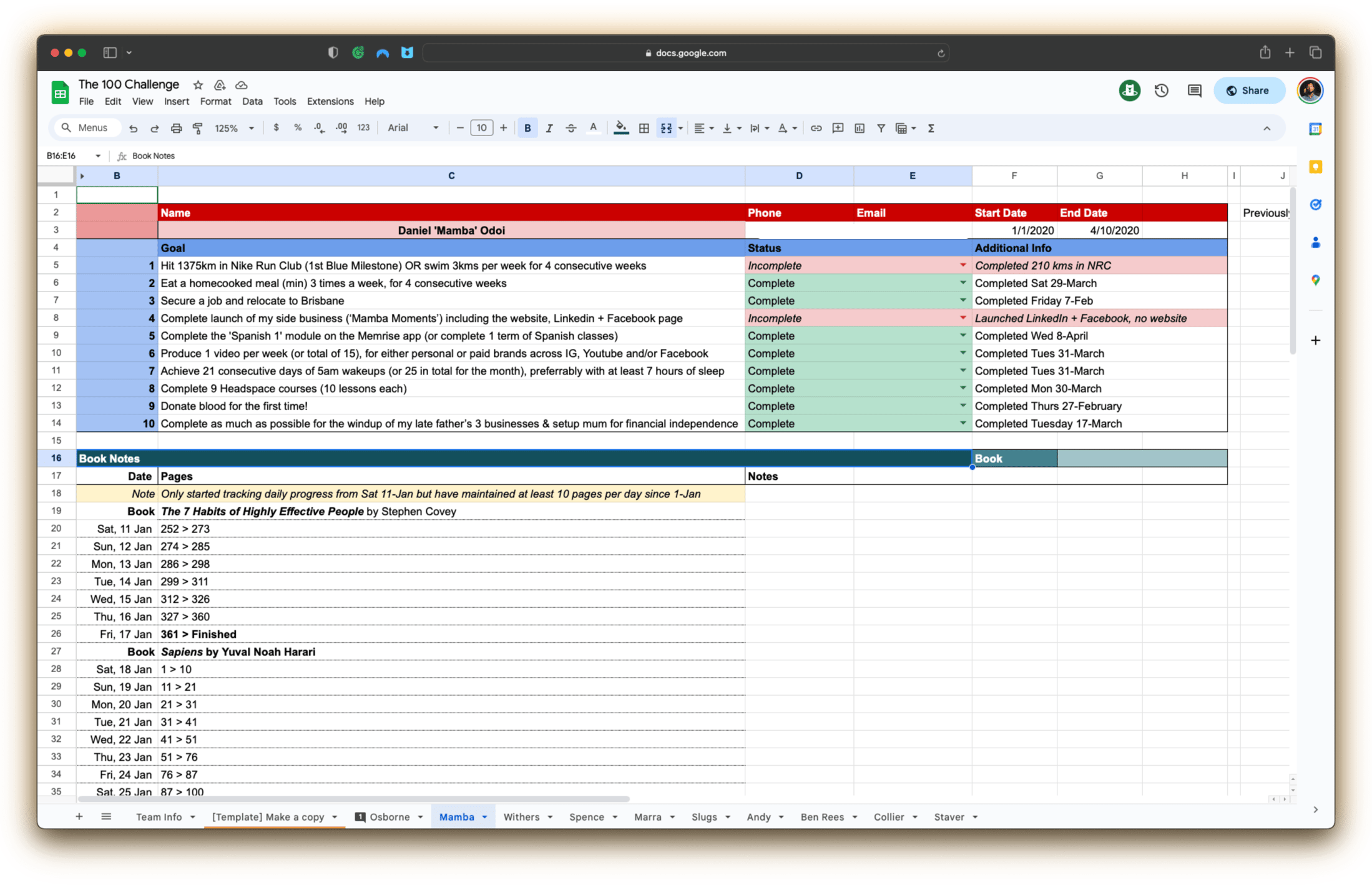Image resolution: width=1372 pixels, height=888 pixels.
Task: Switch to the Osborne sheet tab
Action: (389, 816)
